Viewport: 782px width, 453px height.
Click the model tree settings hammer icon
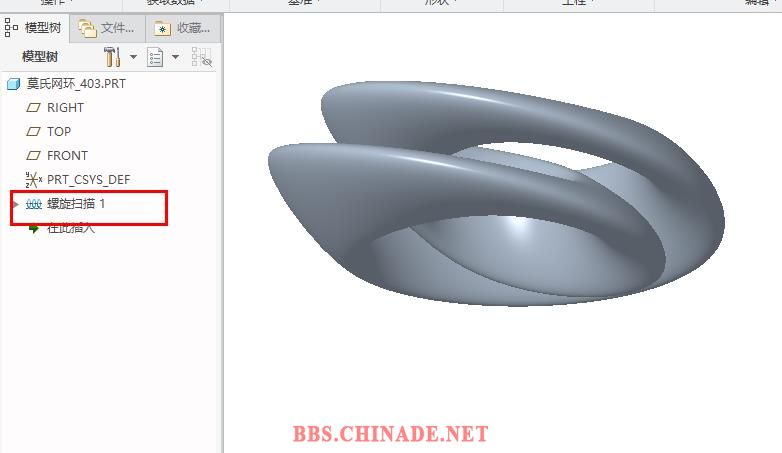click(112, 57)
